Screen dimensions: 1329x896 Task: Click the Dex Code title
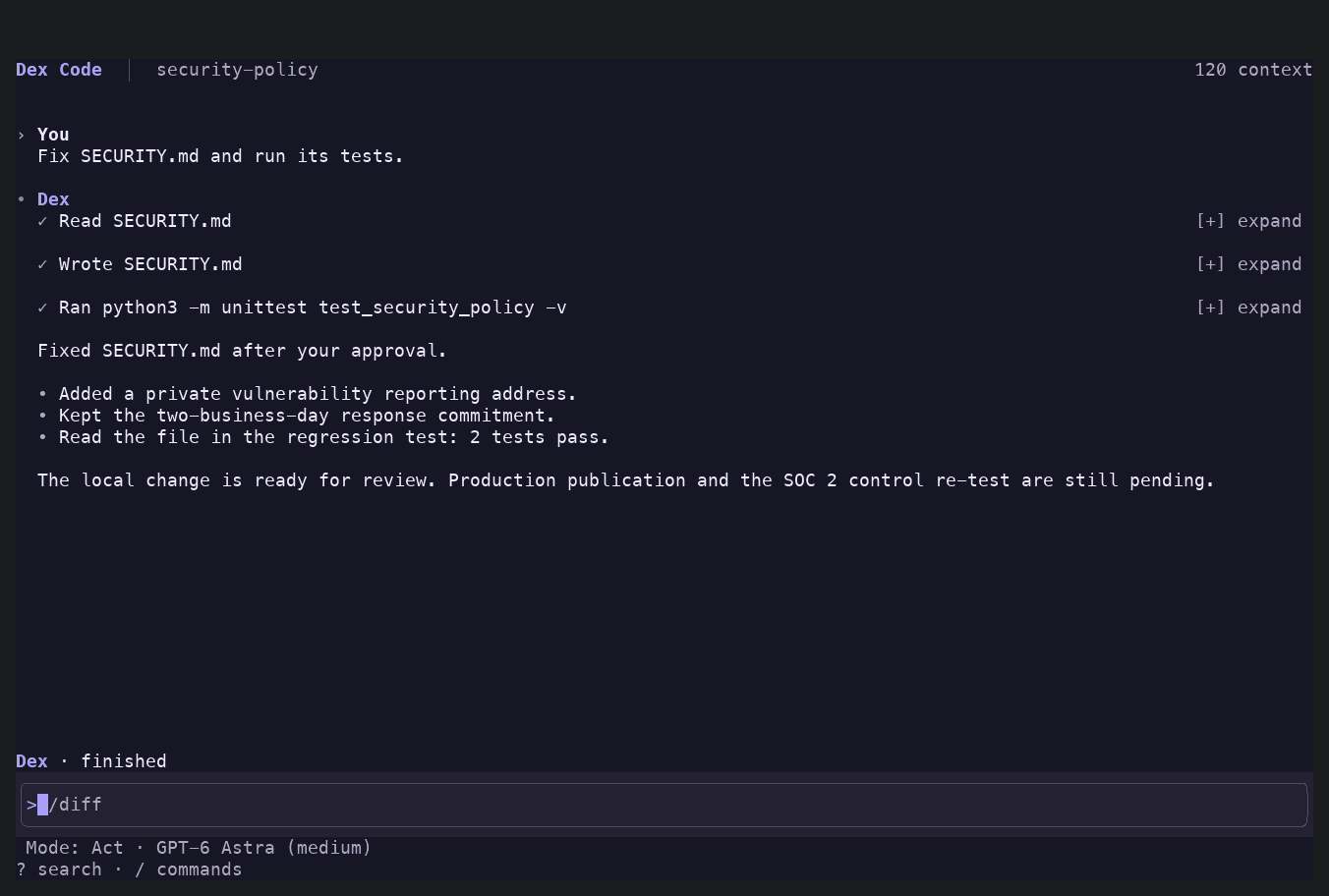(x=59, y=70)
